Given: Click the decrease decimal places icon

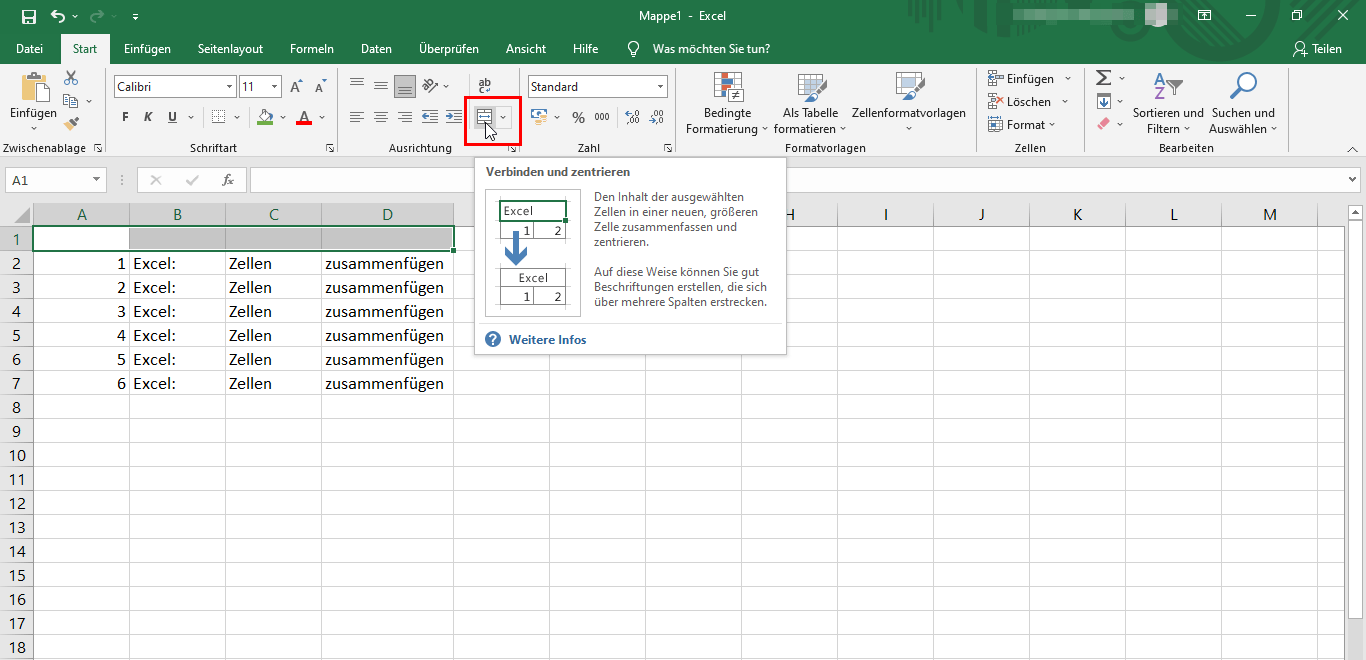Looking at the screenshot, I should [656, 117].
